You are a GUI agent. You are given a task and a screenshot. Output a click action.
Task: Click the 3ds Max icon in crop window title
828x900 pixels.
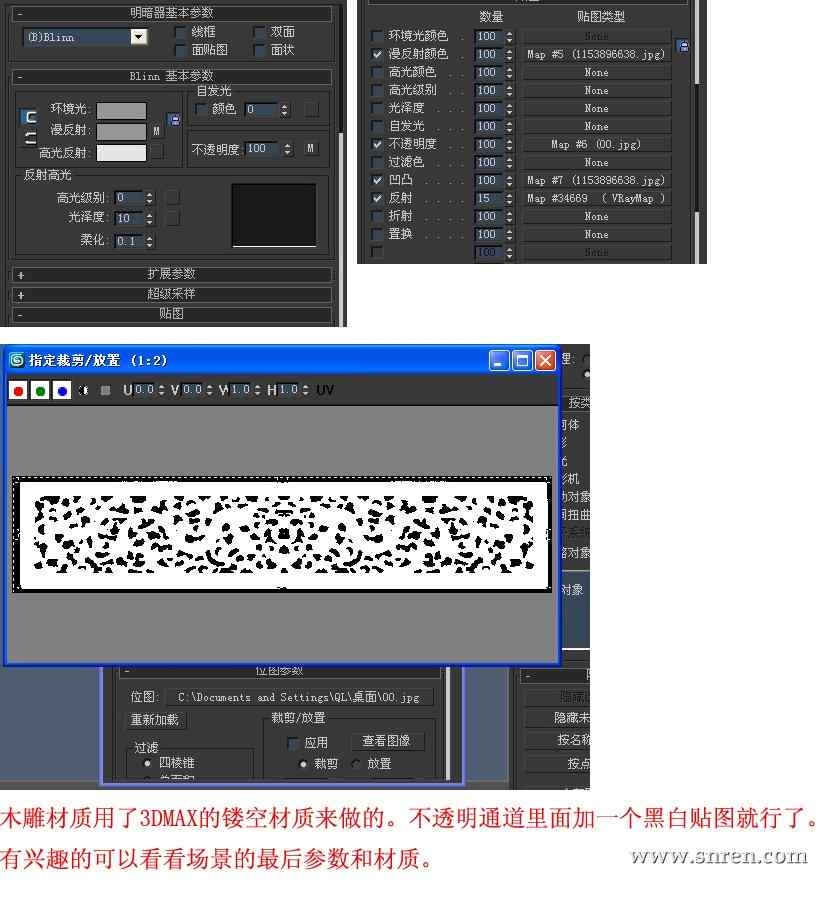pyautogui.click(x=17, y=360)
